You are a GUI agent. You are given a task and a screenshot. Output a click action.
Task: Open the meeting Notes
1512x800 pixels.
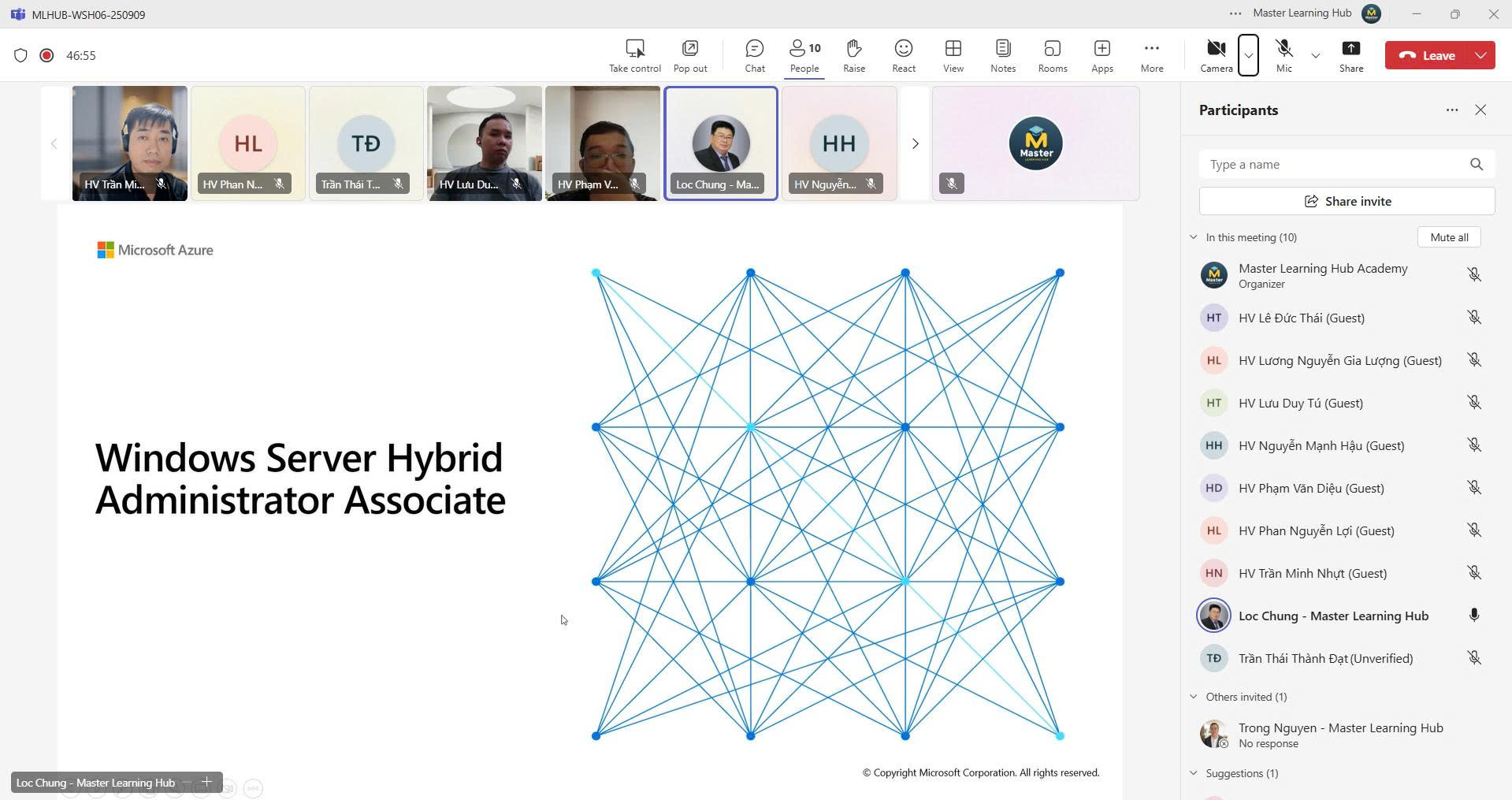point(1002,55)
